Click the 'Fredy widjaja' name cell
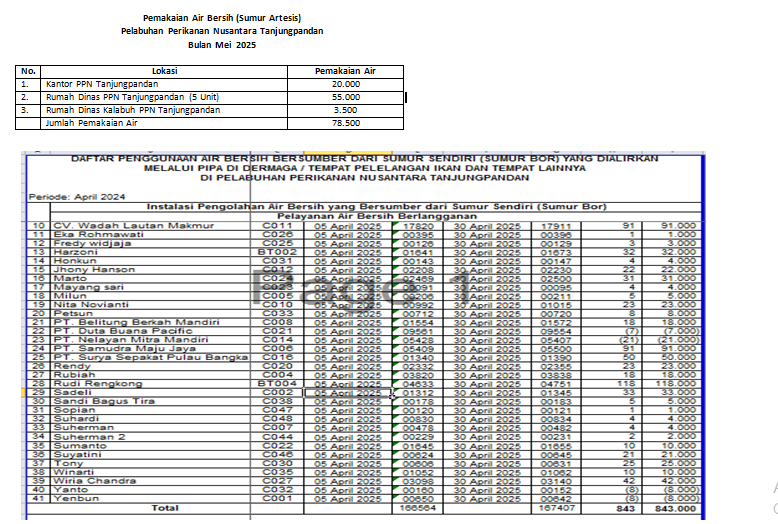 [x=151, y=244]
